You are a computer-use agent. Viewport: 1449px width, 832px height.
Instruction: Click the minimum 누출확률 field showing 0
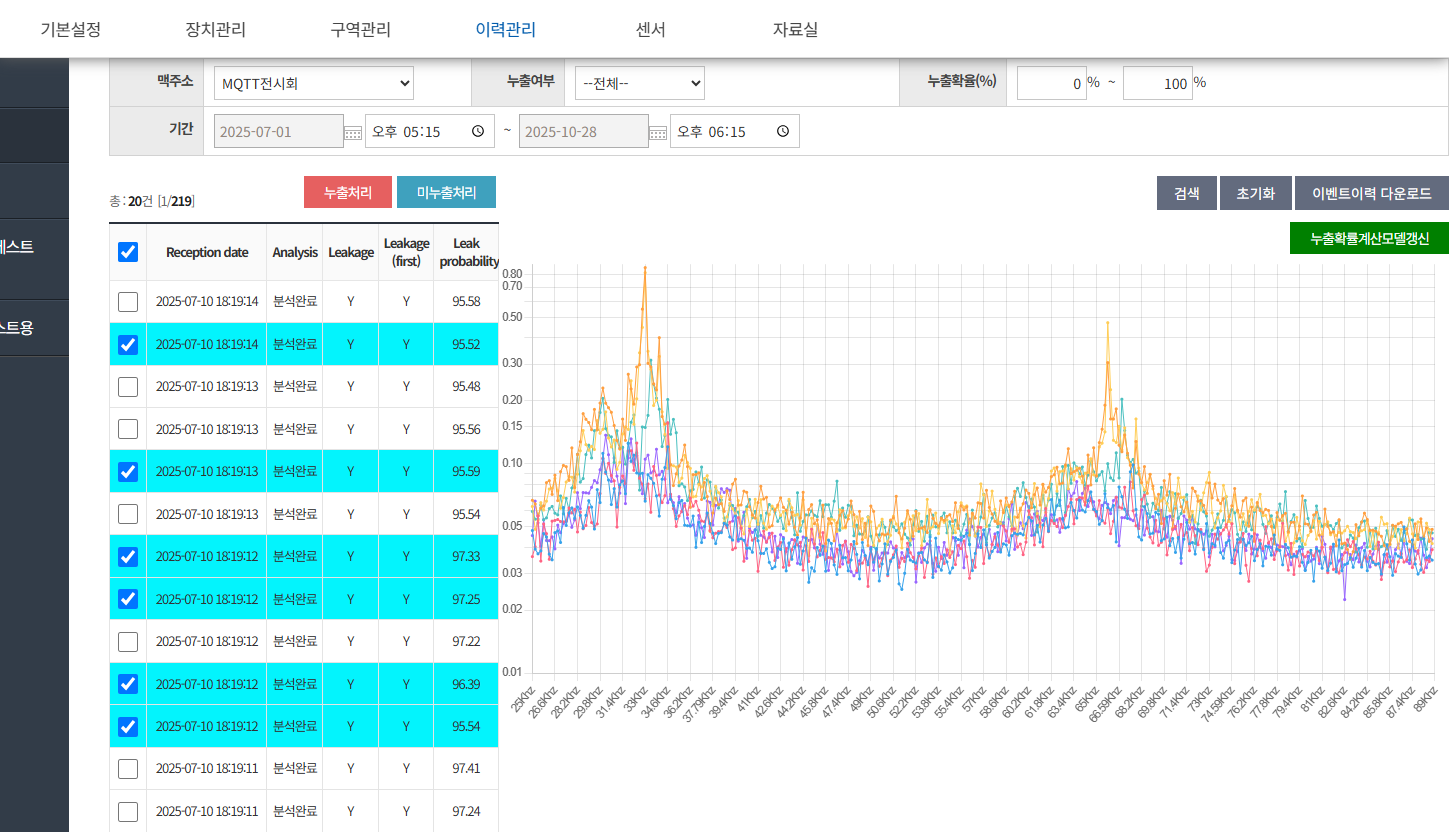(1051, 84)
